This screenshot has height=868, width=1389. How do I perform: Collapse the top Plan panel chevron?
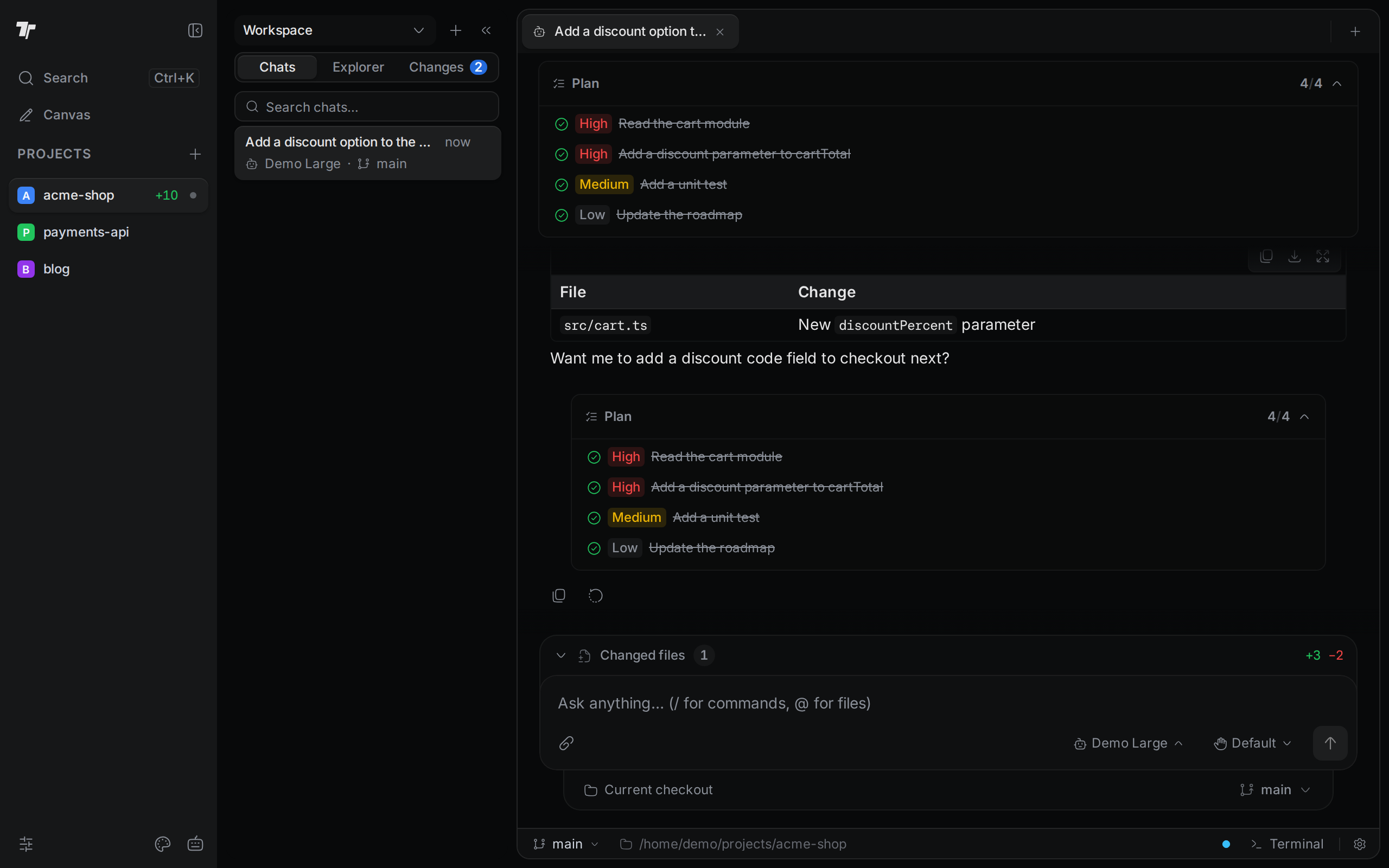(1337, 84)
